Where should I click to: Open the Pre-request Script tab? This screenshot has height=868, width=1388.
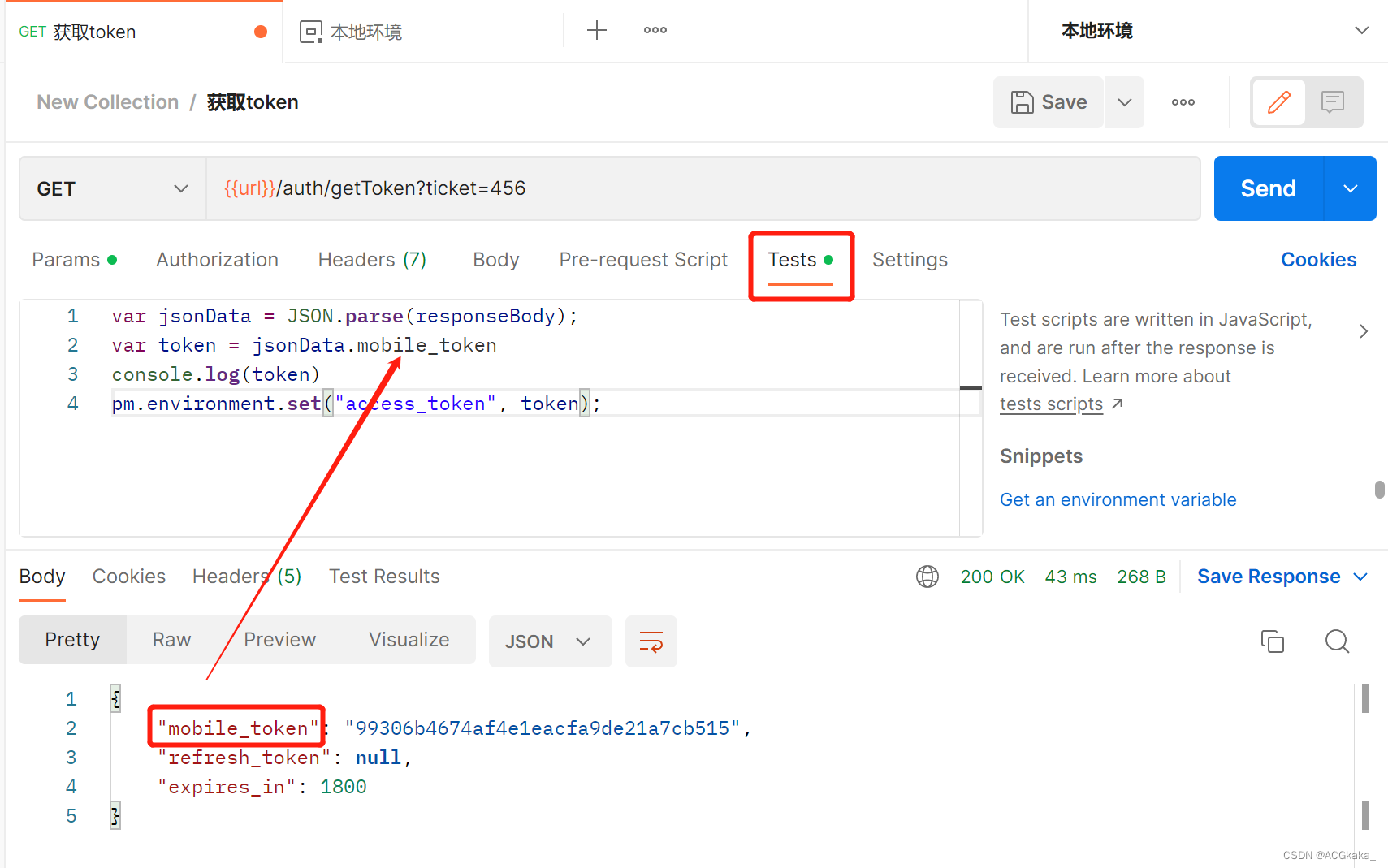point(643,260)
